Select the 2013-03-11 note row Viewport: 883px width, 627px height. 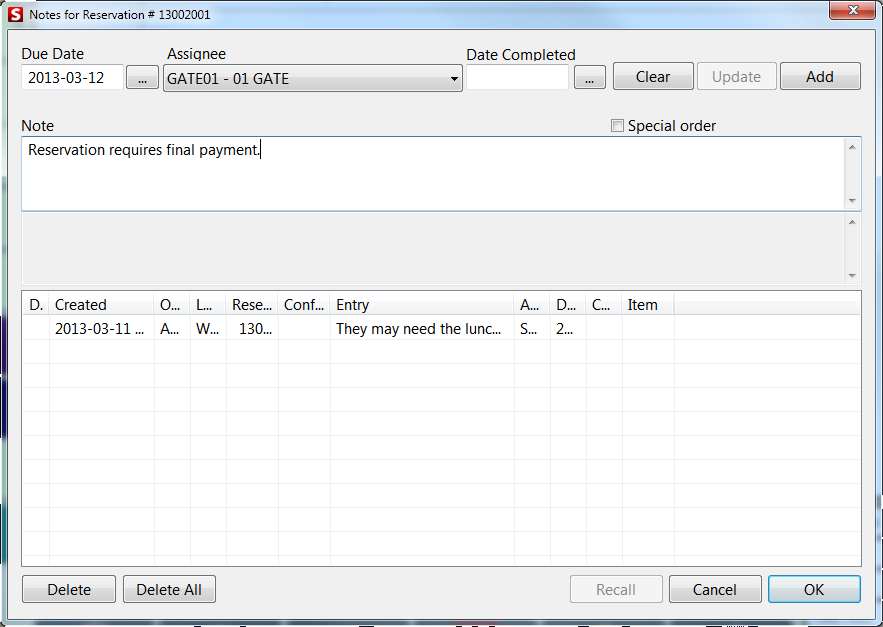click(x=300, y=328)
